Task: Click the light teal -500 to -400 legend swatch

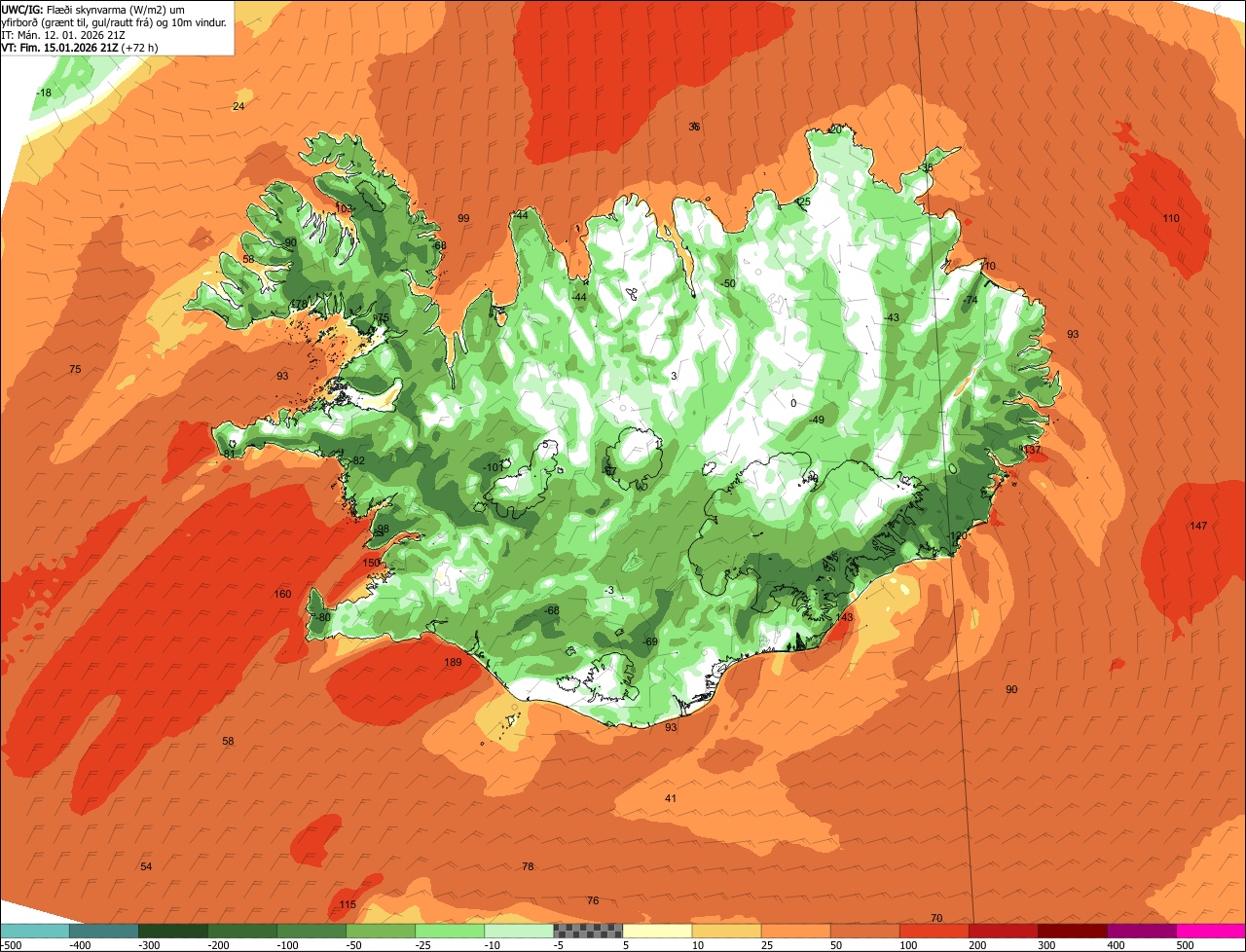Action: (34, 931)
